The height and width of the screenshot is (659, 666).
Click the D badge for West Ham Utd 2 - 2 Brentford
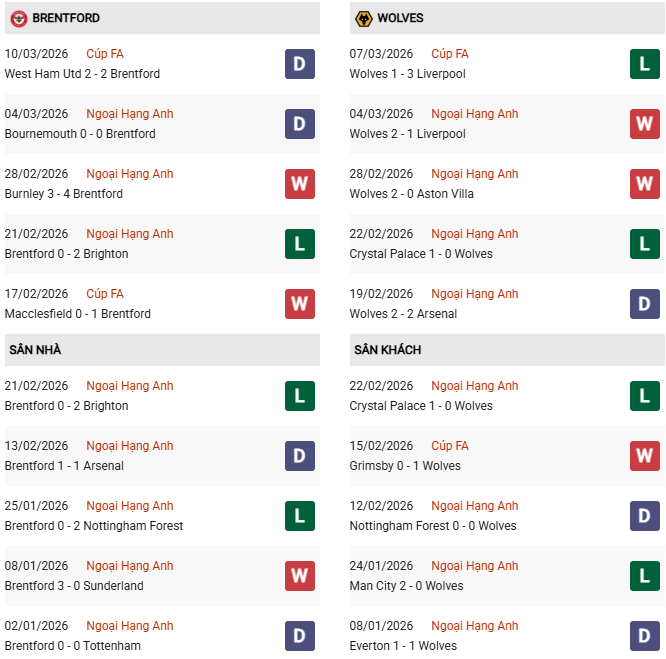(x=299, y=64)
